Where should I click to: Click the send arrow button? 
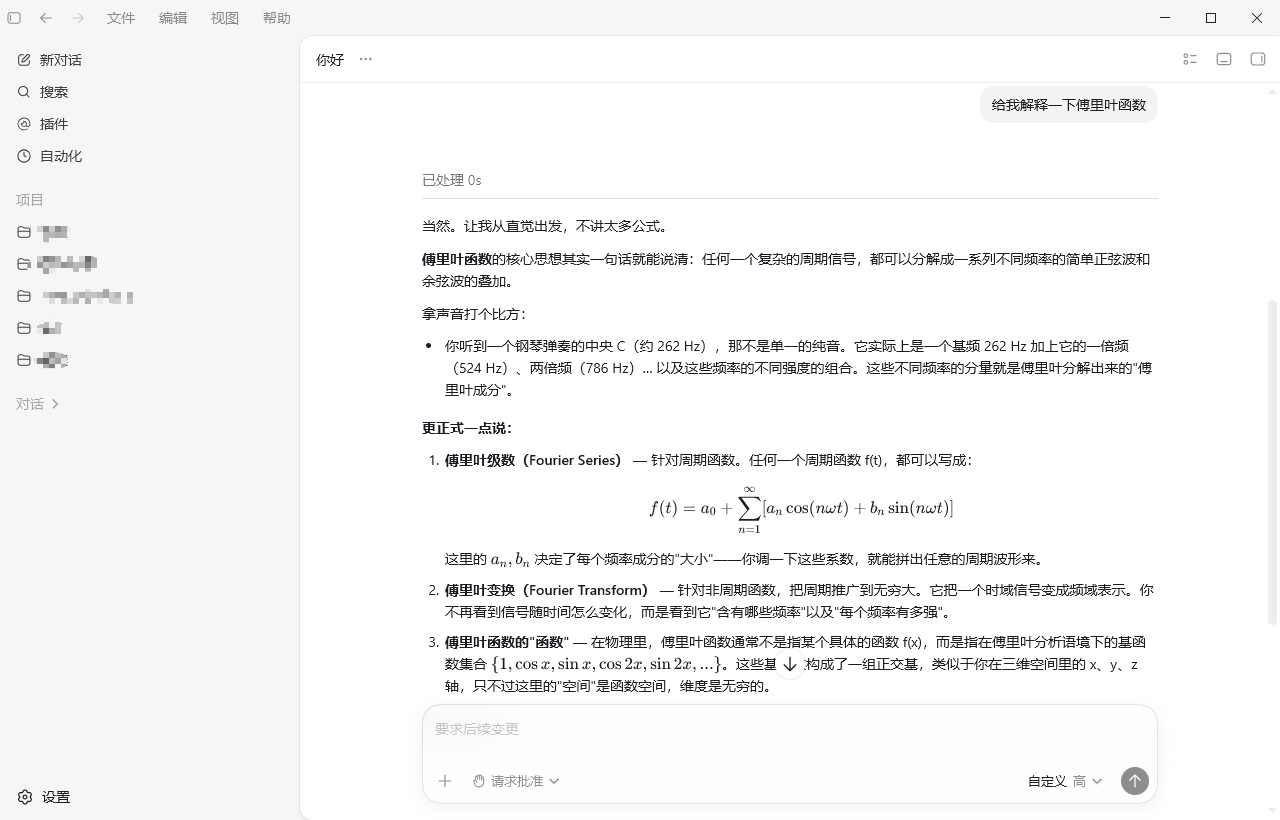tap(1134, 781)
